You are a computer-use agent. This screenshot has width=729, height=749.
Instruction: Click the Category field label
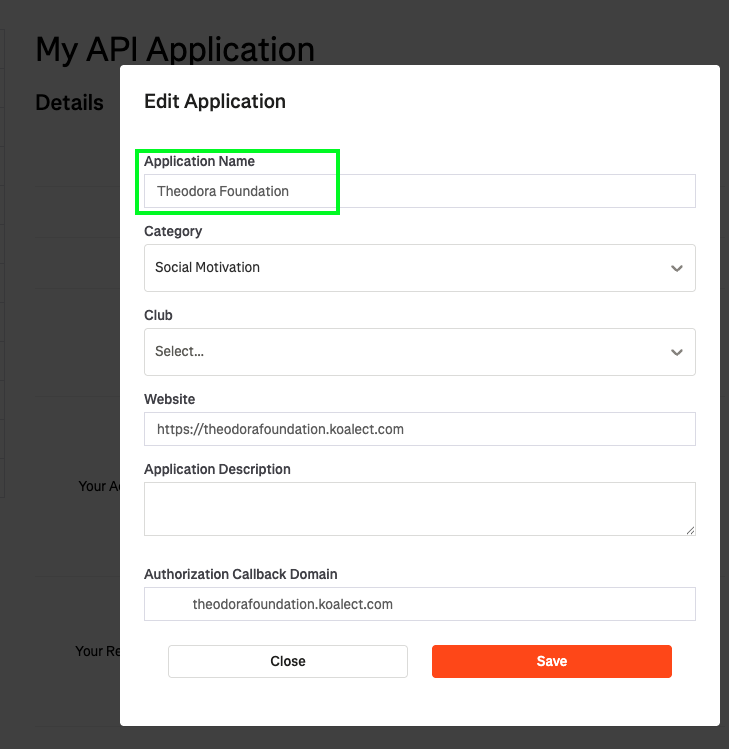(x=173, y=231)
